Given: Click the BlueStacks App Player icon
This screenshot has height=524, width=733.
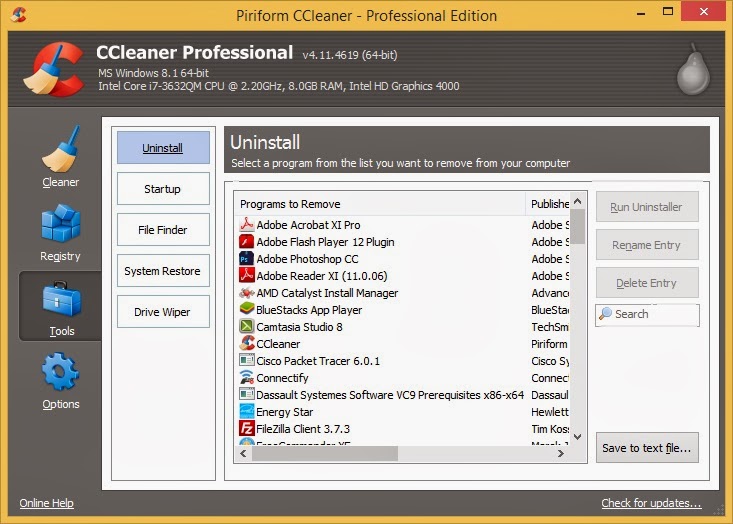Looking at the screenshot, I should coord(246,309).
